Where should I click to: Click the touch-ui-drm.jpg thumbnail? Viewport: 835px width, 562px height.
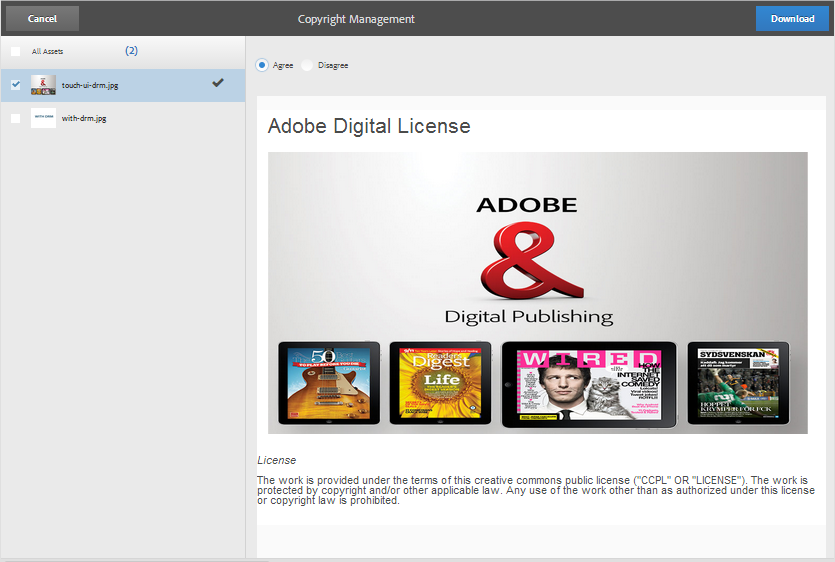point(43,85)
